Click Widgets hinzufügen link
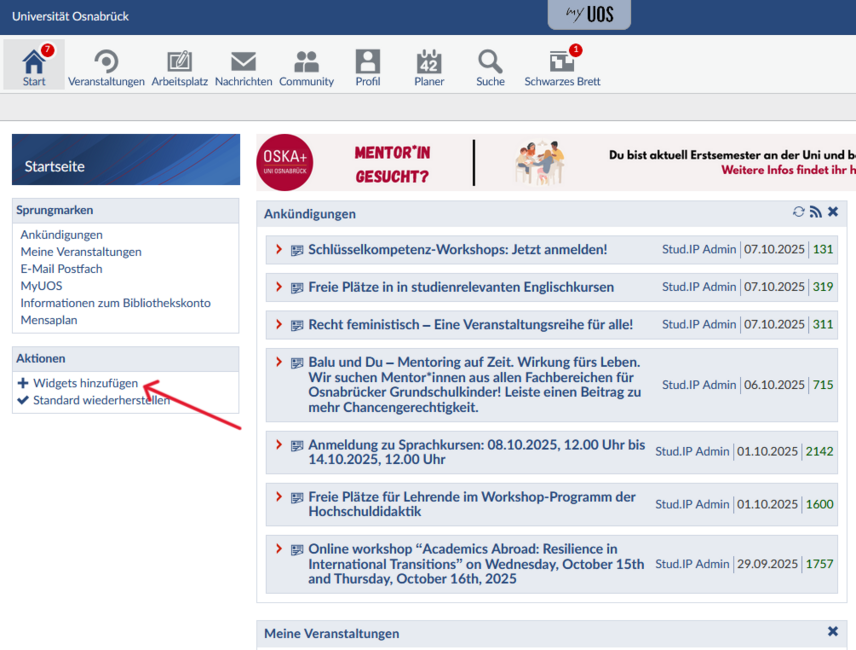856x650 pixels. click(85, 383)
